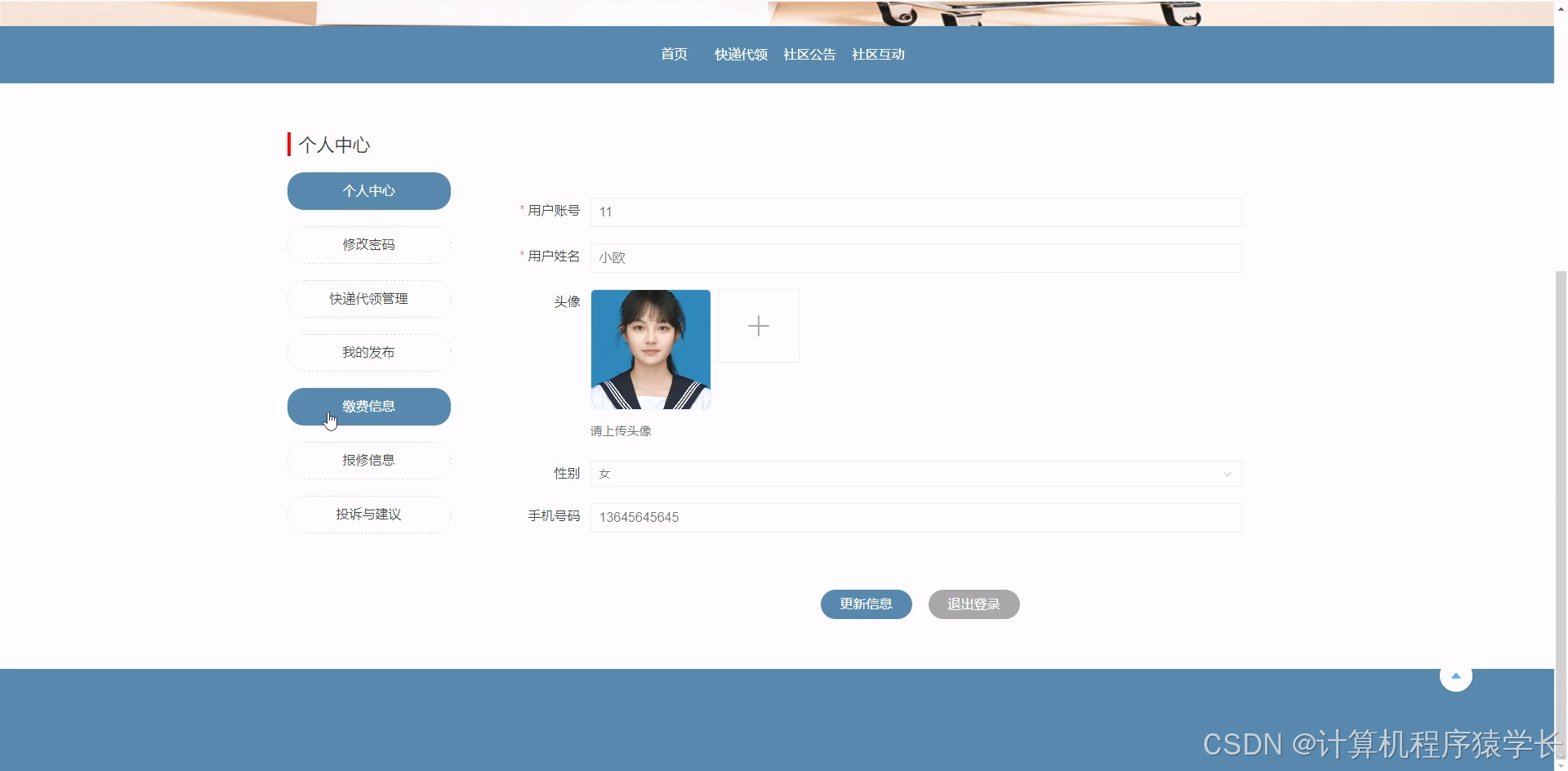Open 投诉与建议 from the sidebar
1568x771 pixels.
click(368, 514)
